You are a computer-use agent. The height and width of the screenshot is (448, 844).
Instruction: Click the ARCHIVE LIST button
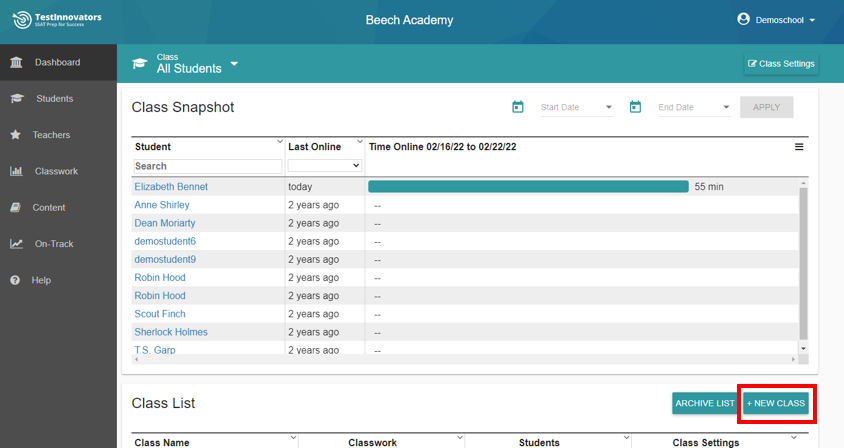(x=705, y=403)
